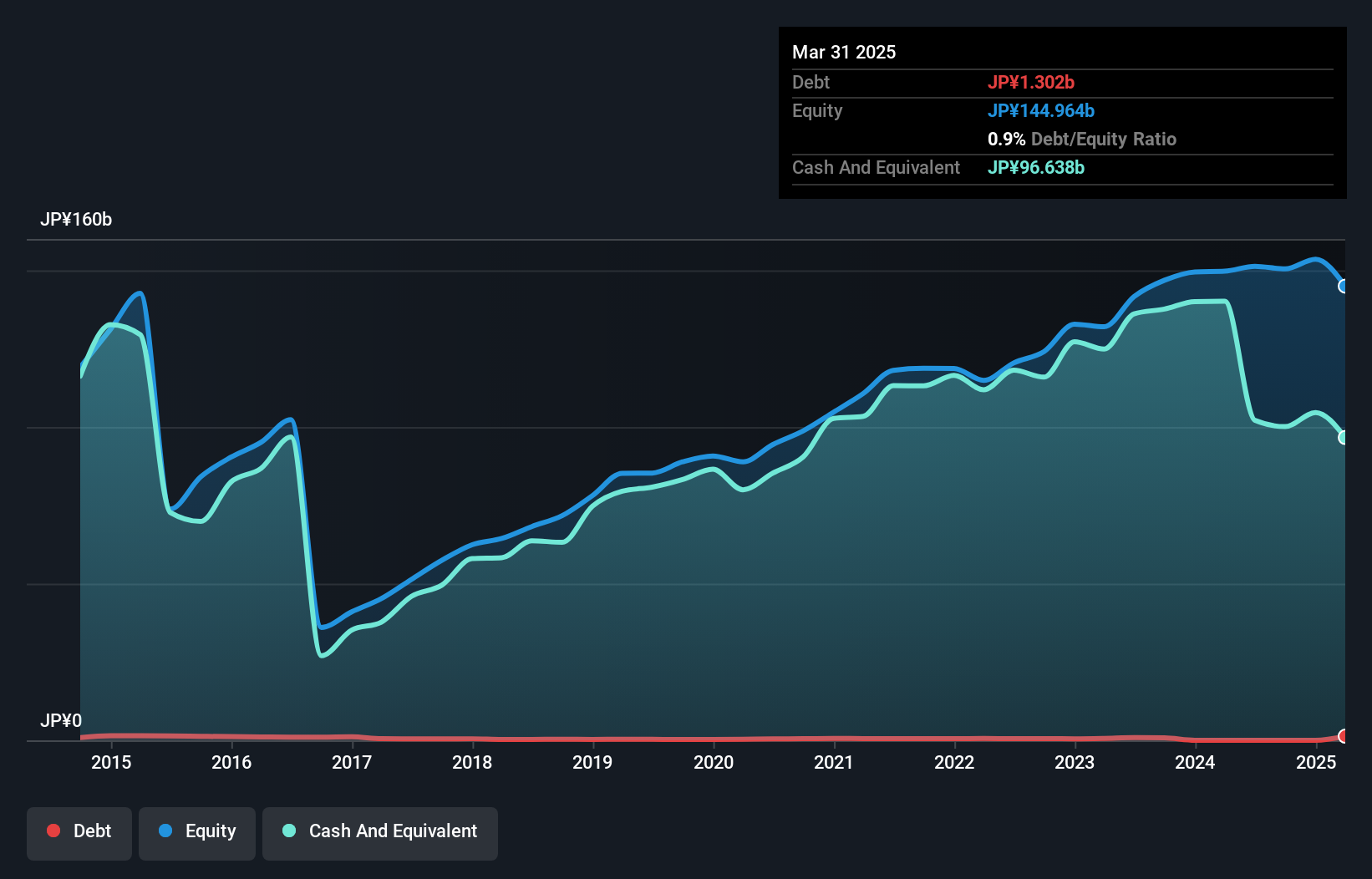The height and width of the screenshot is (879, 1372).
Task: Select the Debt data point marker near the axis
Action: coord(1344,737)
